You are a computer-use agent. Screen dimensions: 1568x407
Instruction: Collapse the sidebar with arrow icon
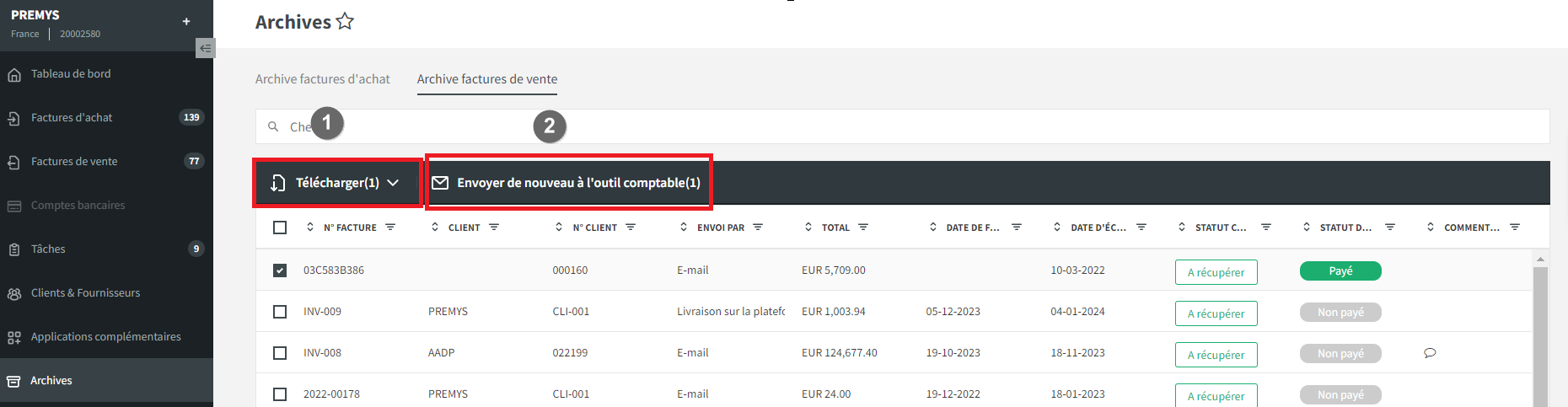[x=205, y=48]
